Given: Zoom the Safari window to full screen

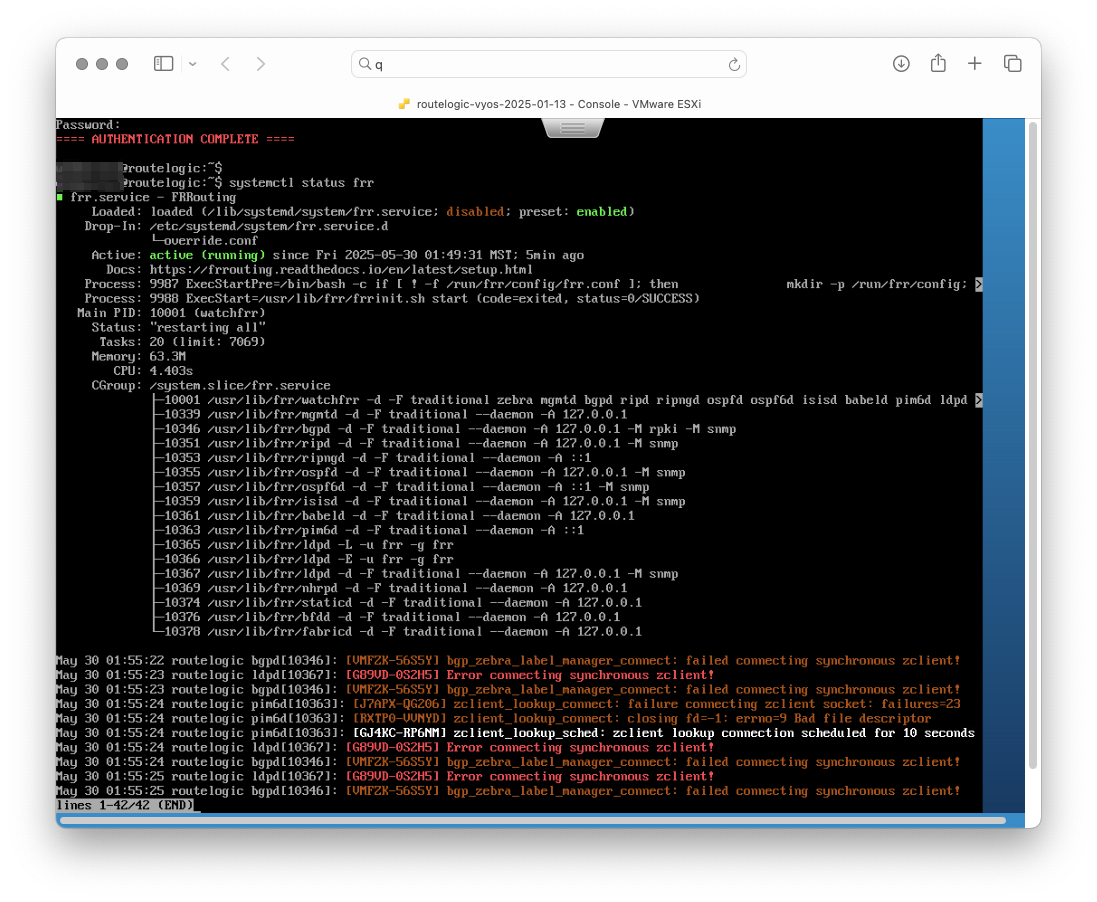Looking at the screenshot, I should click(x=122, y=64).
